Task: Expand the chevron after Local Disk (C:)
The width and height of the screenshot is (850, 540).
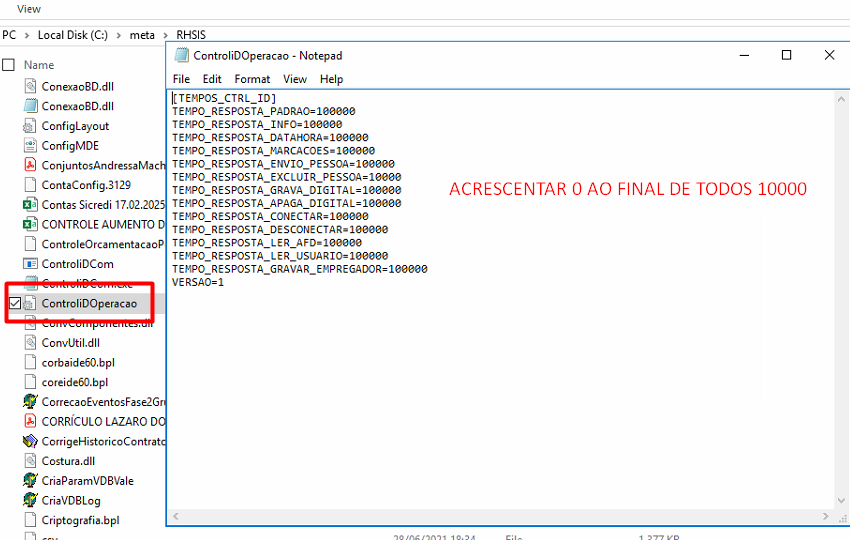Action: [120, 35]
